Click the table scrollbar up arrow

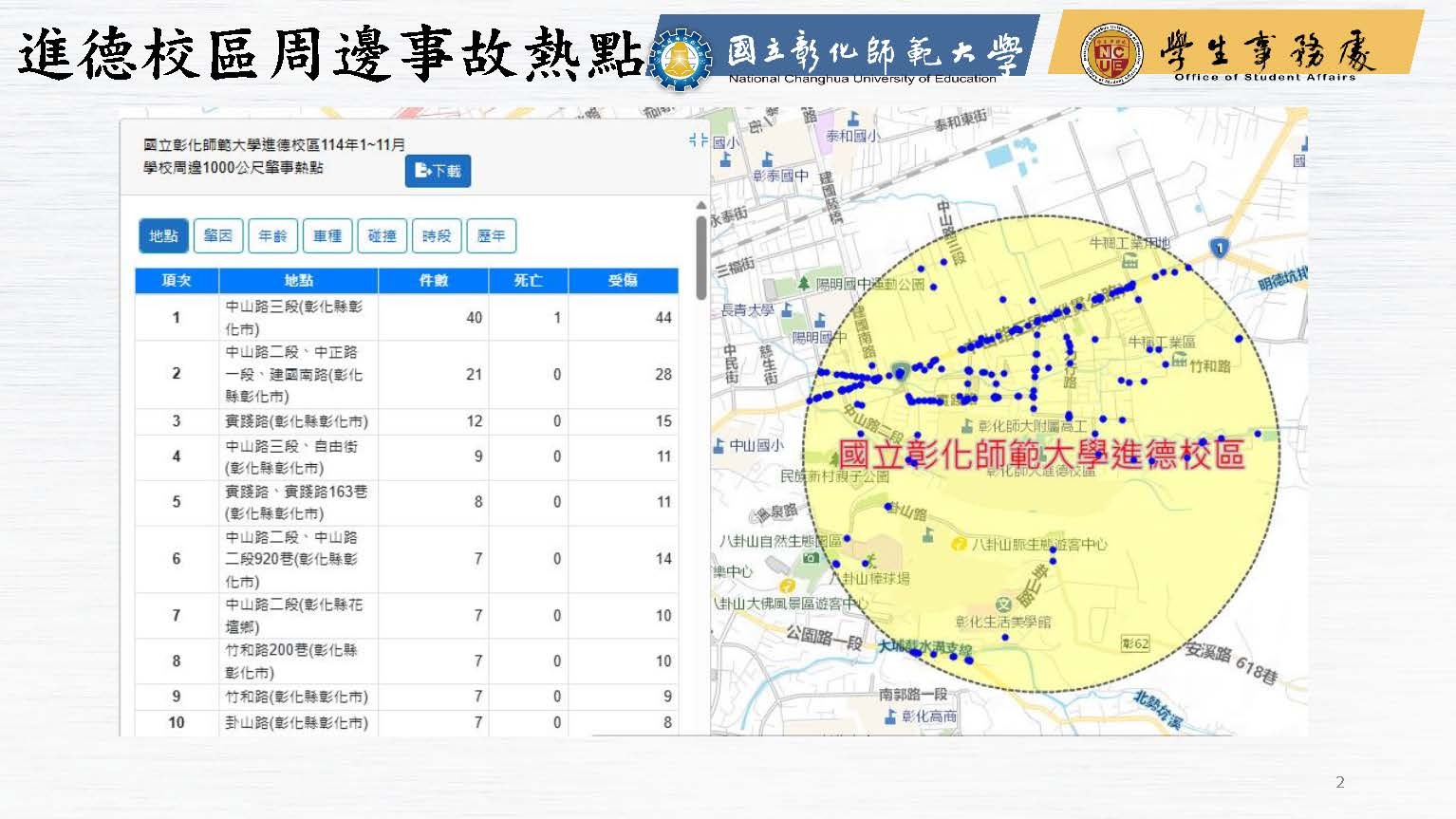click(x=701, y=205)
